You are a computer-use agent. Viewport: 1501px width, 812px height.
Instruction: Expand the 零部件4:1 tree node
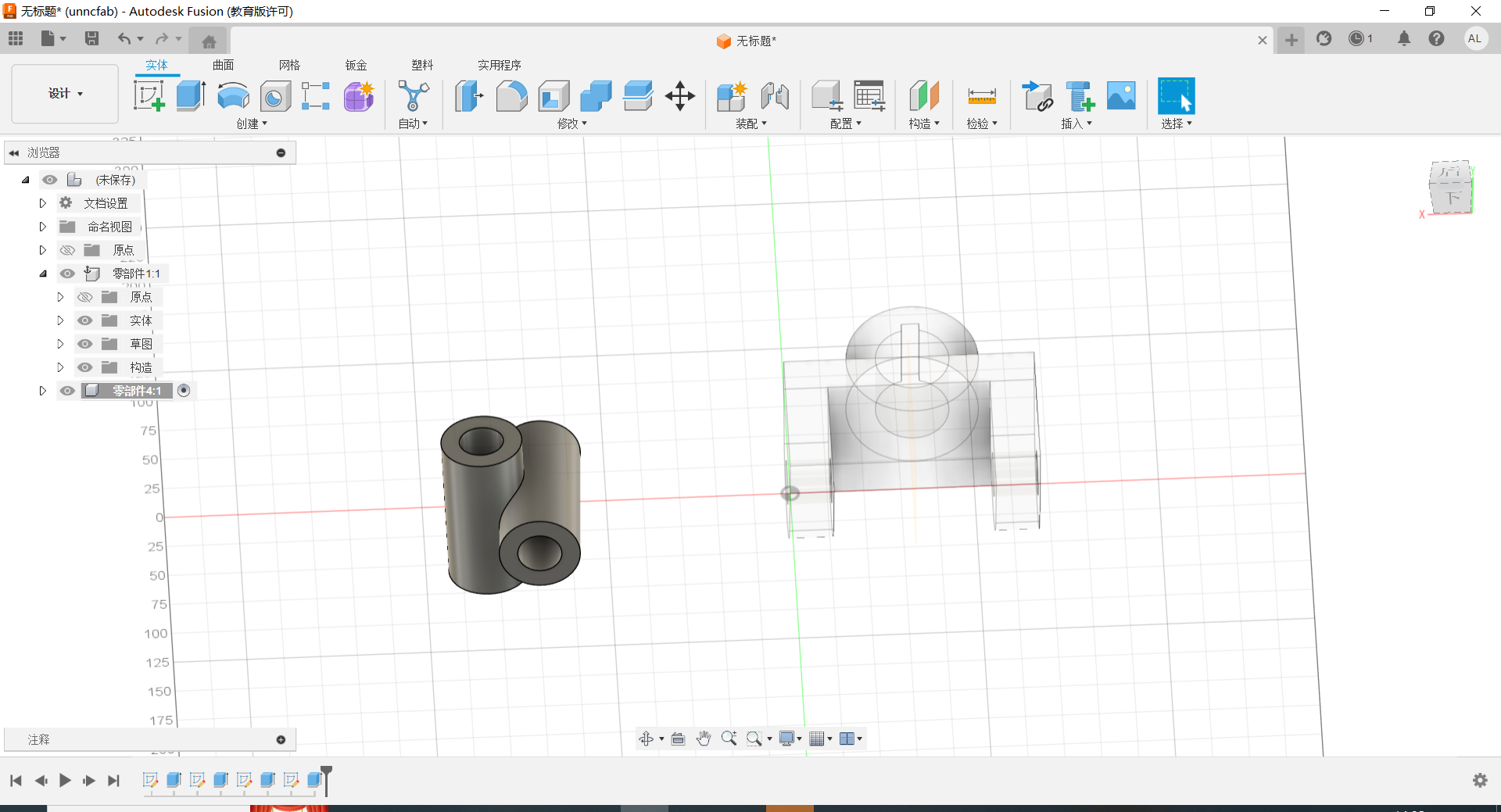pos(43,391)
